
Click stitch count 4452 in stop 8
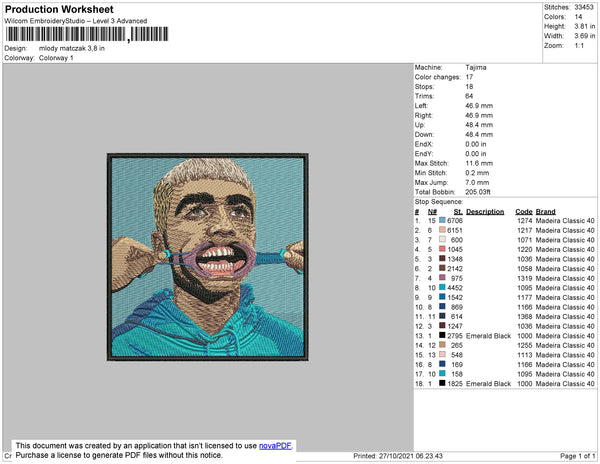pos(455,288)
